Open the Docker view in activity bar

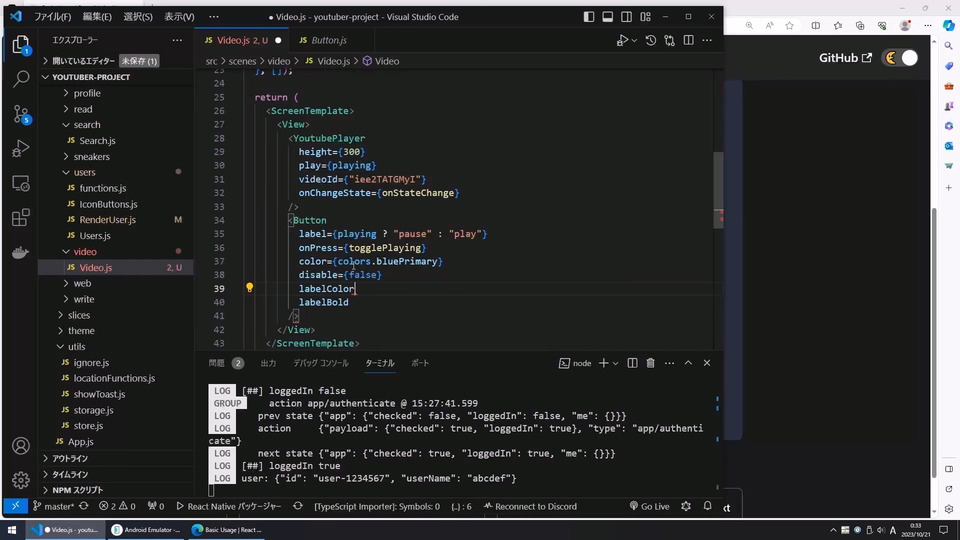20,253
